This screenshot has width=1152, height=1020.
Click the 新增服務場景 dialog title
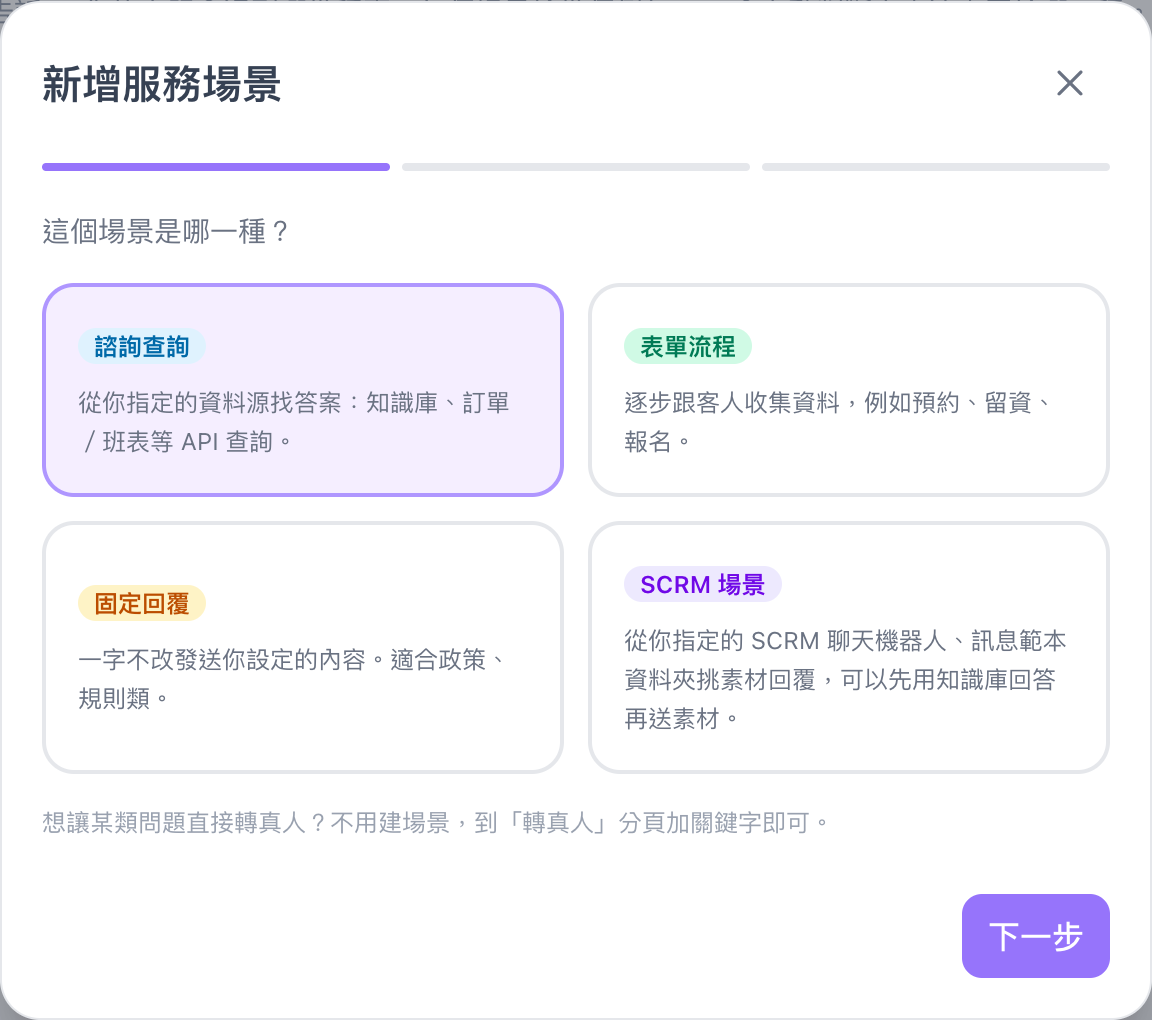(162, 84)
